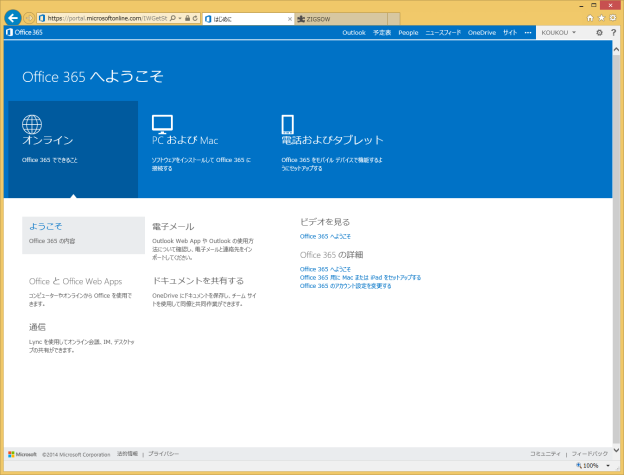
Task: Click the Office 365 logo
Action: tap(25, 32)
